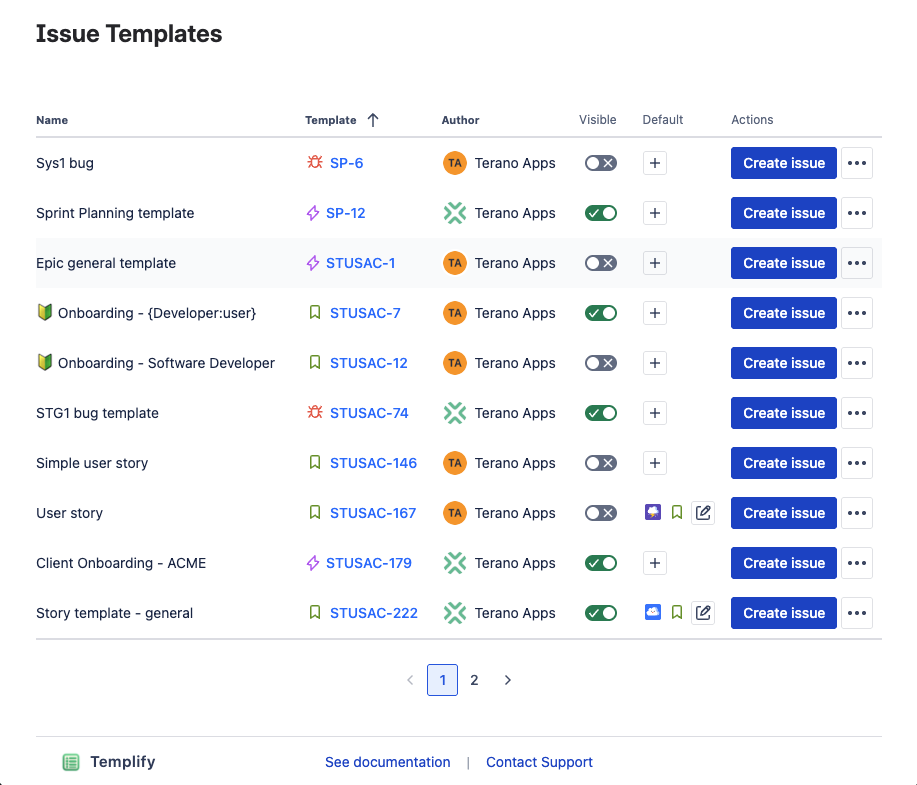Open the edit pencil for User story row
Screen dimensions: 917x785
pos(703,512)
